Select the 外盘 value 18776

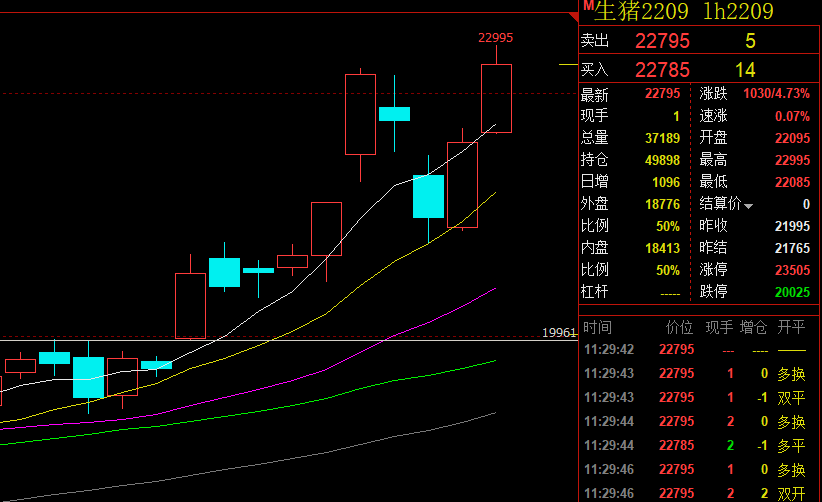point(662,204)
